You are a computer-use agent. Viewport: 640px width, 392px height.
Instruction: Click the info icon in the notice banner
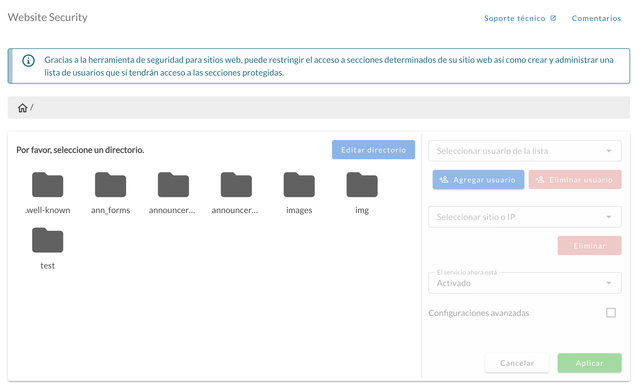tap(28, 61)
